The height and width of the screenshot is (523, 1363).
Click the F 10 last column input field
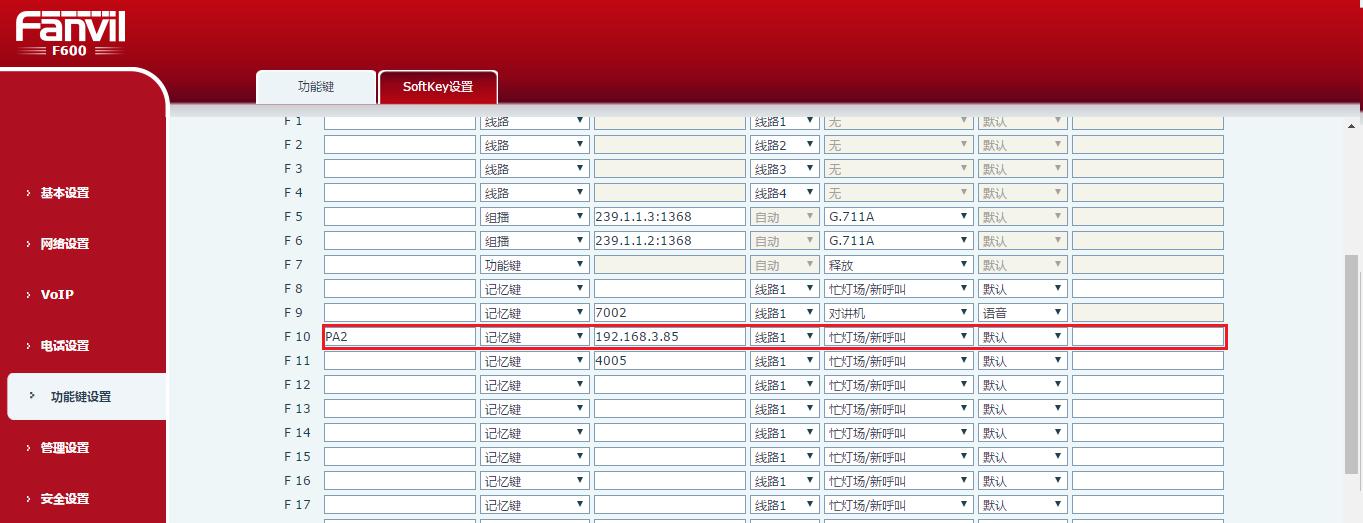point(1148,337)
